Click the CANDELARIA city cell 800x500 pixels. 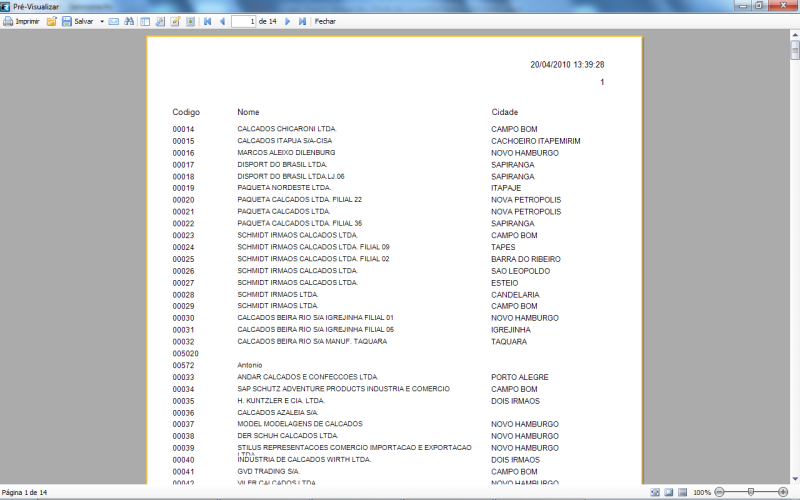point(515,295)
